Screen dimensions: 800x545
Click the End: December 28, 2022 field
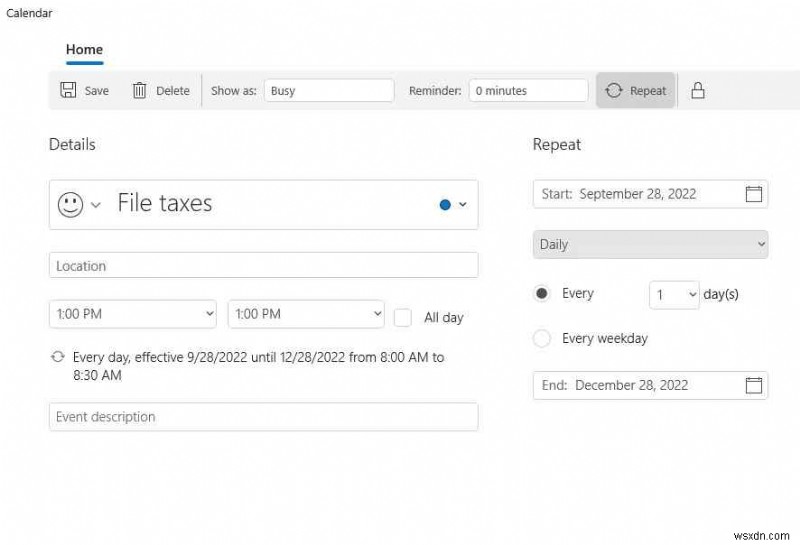[651, 385]
